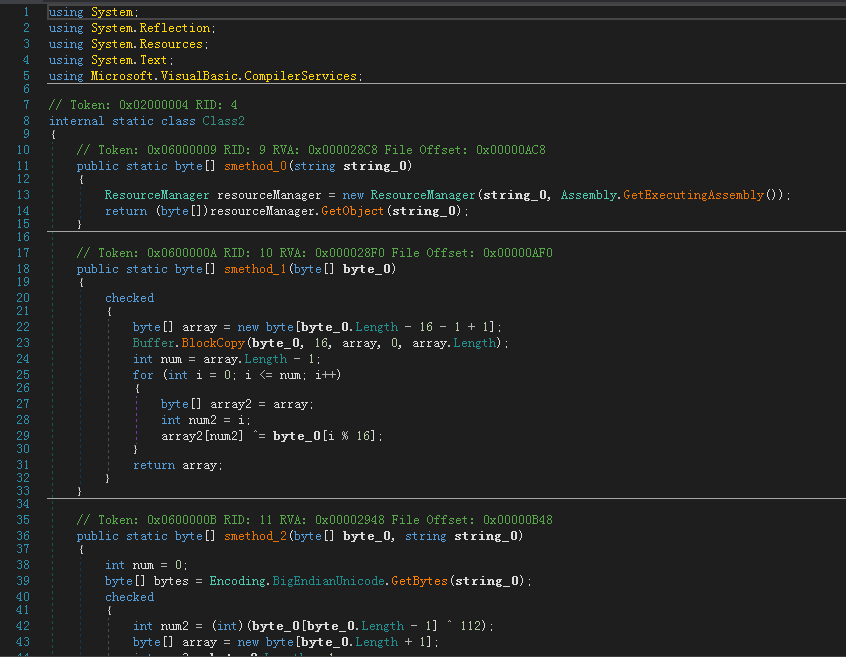
Task: Go to GetExecutingAssembly method reference
Action: pos(693,195)
